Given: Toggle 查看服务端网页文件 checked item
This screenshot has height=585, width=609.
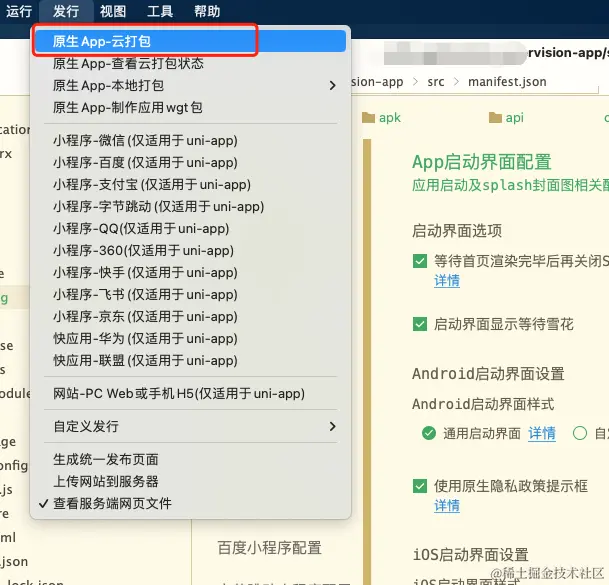Looking at the screenshot, I should pyautogui.click(x=190, y=503).
